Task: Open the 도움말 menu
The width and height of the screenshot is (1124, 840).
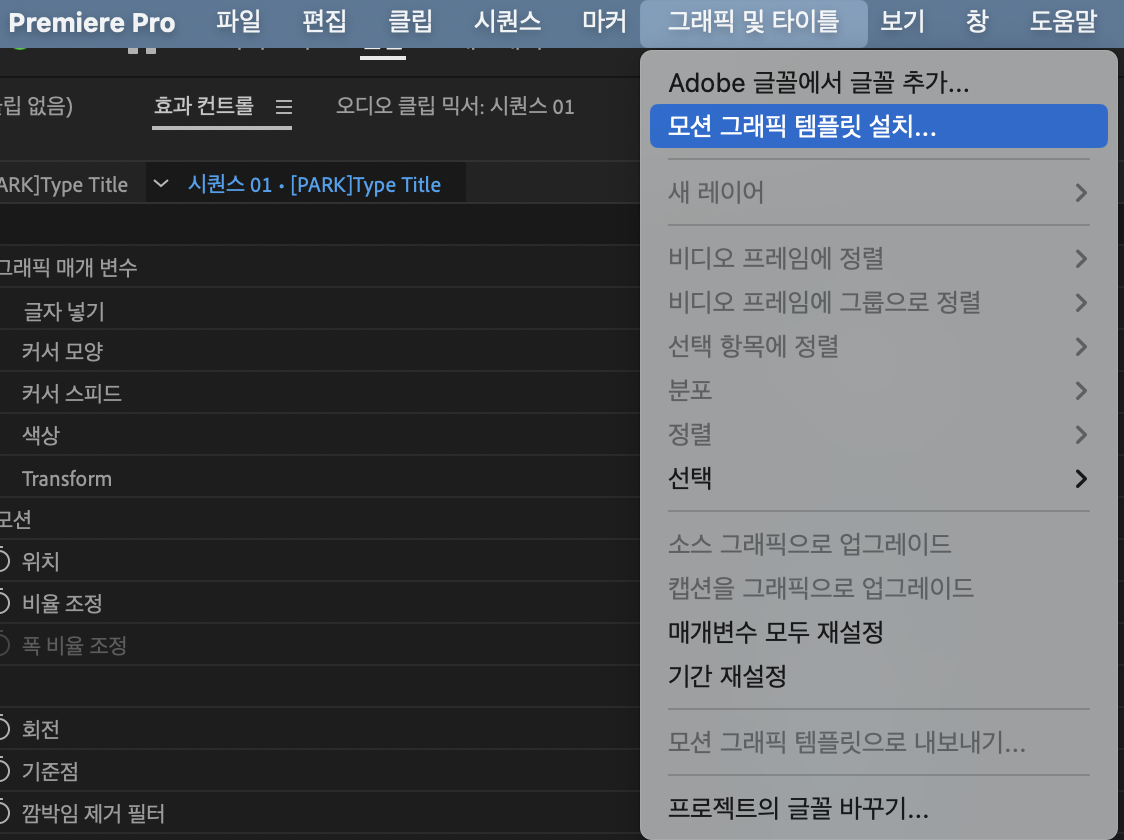Action: click(x=1063, y=22)
